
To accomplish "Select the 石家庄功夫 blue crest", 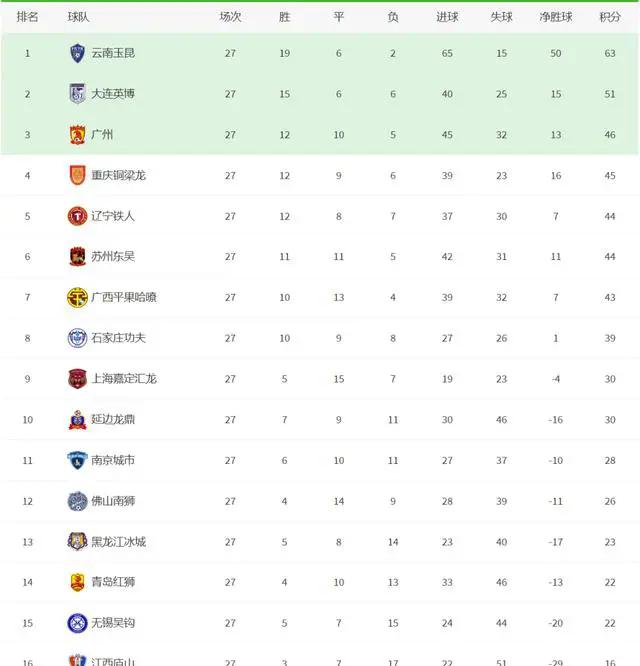I will pos(77,338).
